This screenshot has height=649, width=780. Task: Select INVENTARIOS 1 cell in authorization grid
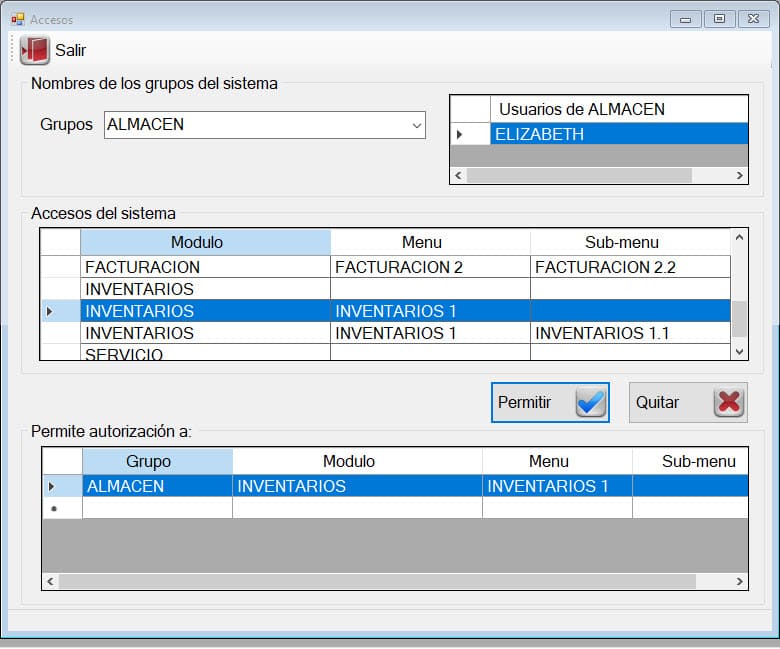tap(557, 486)
